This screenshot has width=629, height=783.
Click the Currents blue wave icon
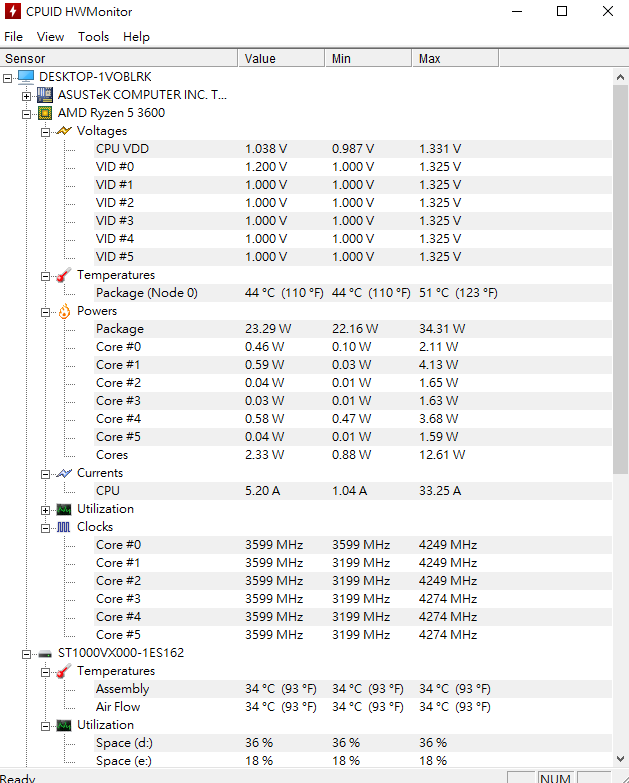(x=64, y=473)
